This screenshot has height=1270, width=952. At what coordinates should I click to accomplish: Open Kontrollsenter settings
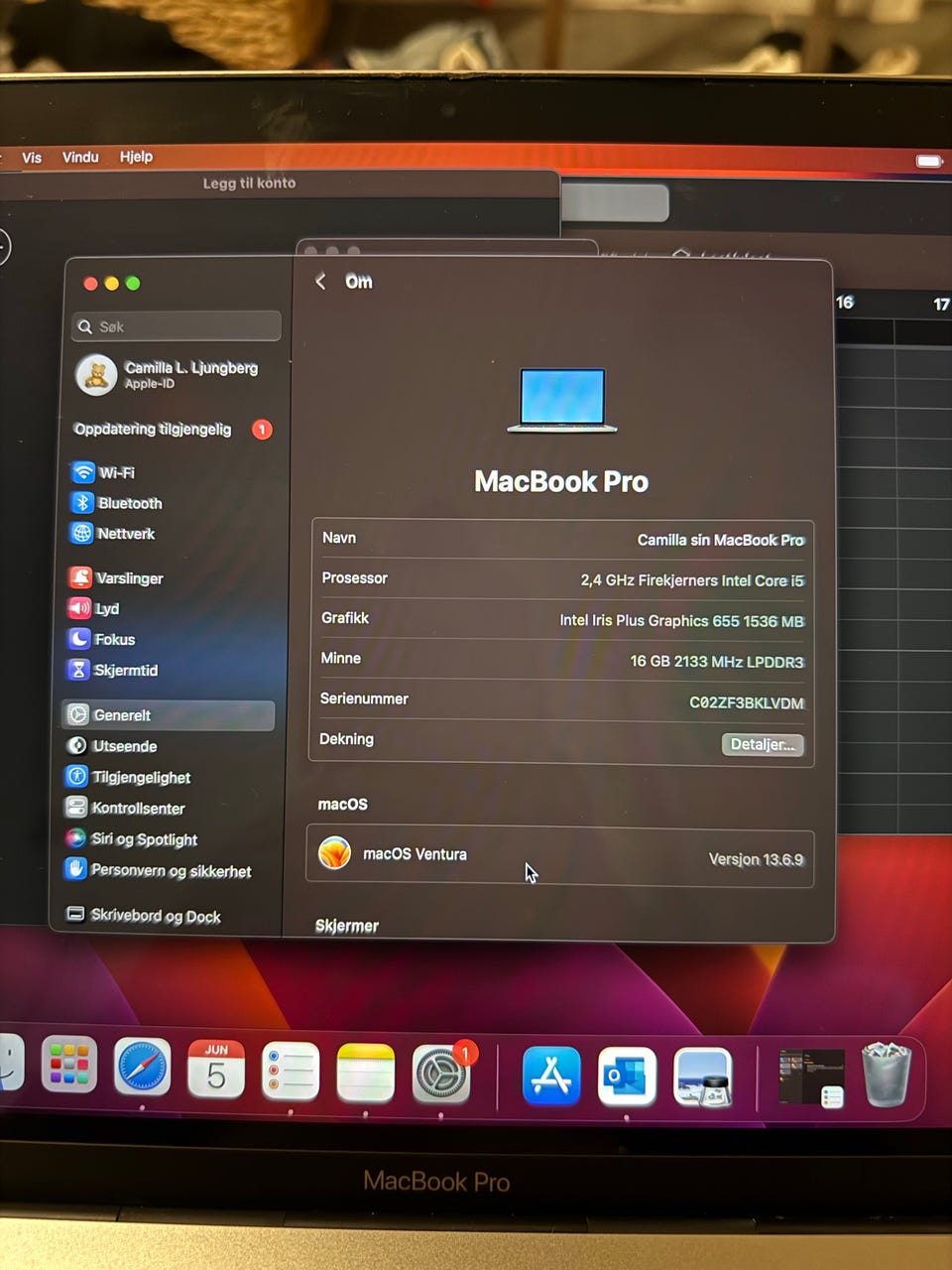coord(125,808)
